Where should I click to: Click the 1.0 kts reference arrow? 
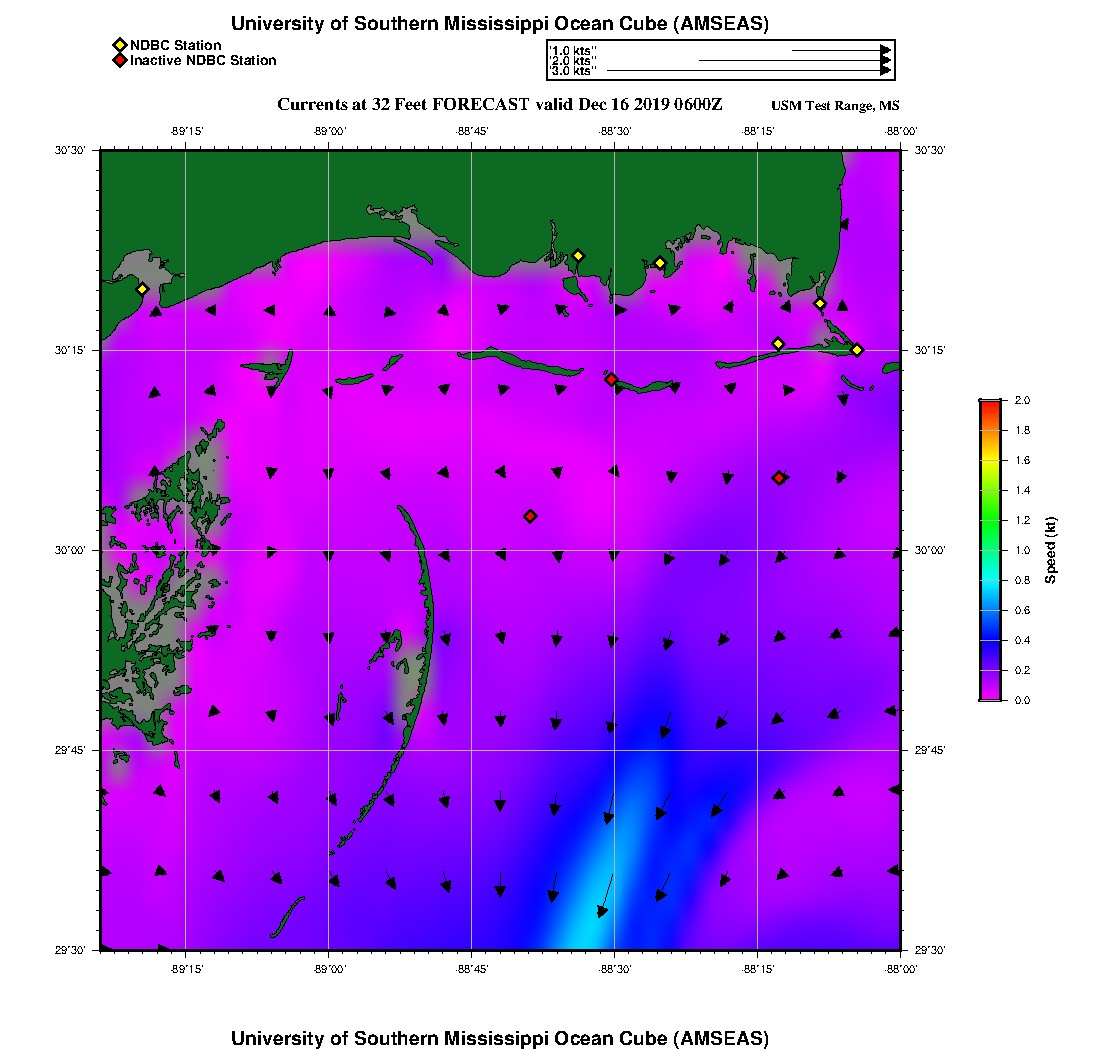click(x=840, y=50)
